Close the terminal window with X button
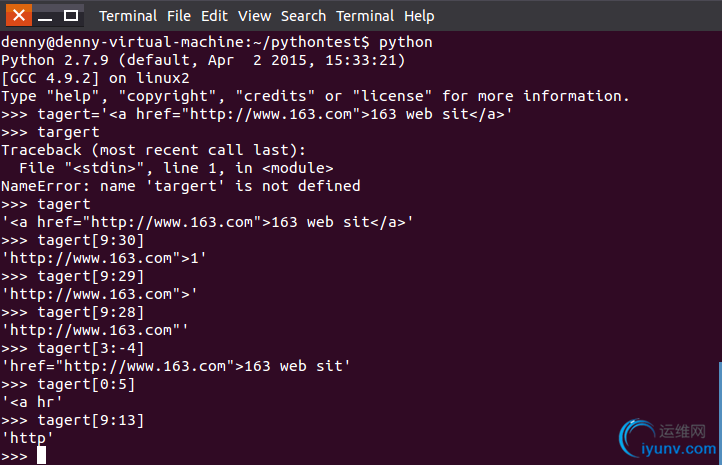Viewport: 722px width, 465px height. tap(19, 16)
